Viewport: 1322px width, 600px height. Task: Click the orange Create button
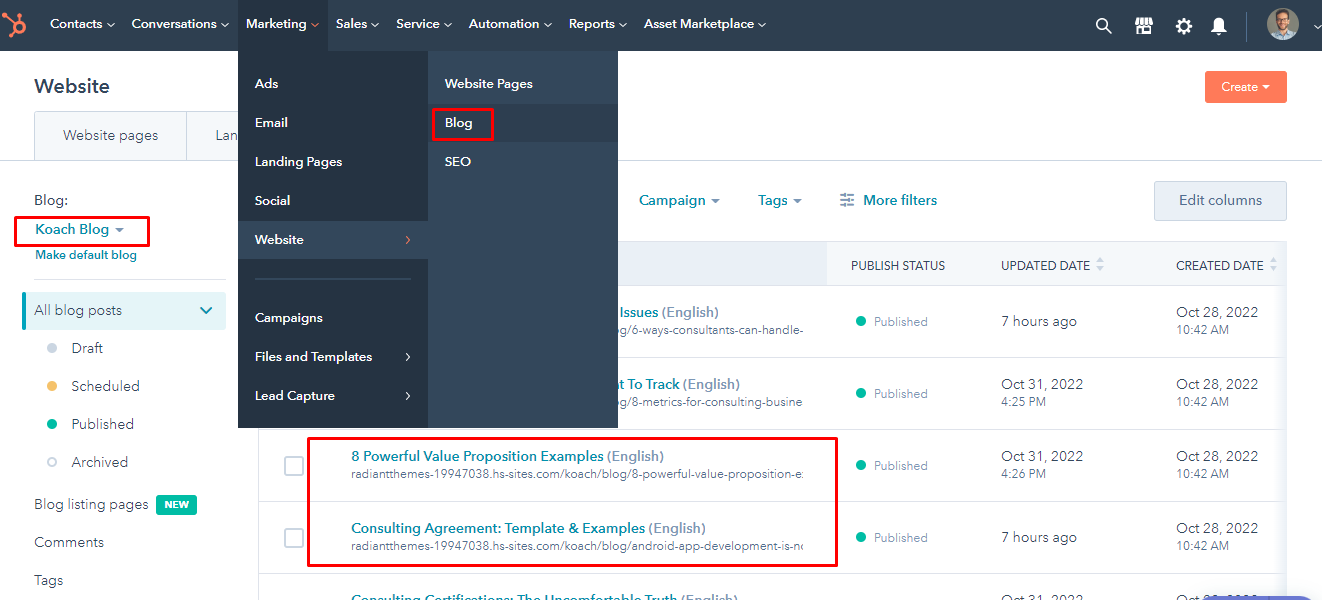tap(1245, 87)
